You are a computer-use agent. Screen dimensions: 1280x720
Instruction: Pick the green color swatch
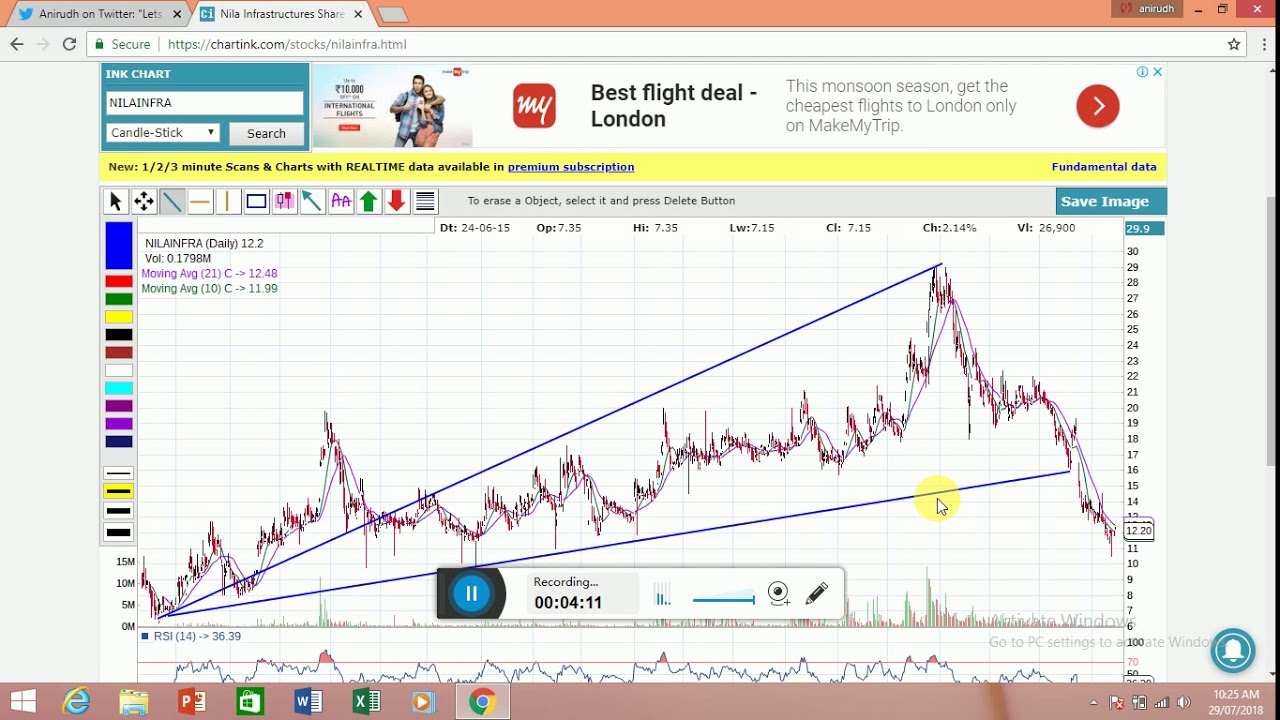pos(119,299)
